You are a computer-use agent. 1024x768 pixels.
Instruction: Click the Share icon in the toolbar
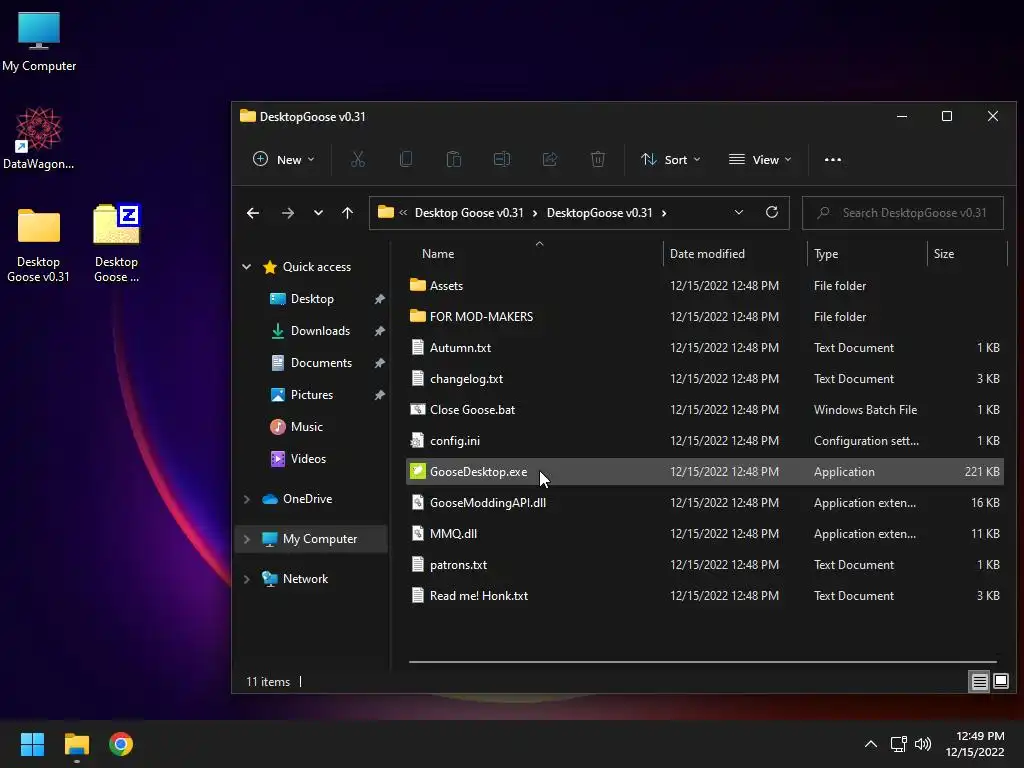pyautogui.click(x=550, y=159)
